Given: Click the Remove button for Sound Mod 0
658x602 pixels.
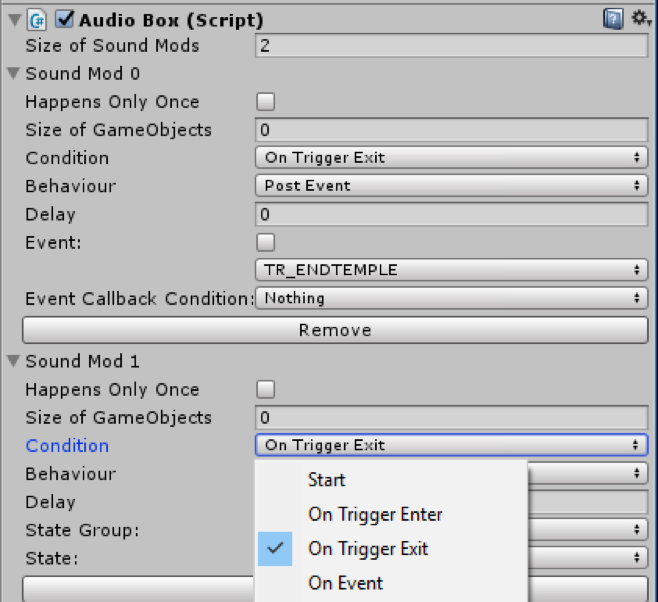Looking at the screenshot, I should point(335,330).
